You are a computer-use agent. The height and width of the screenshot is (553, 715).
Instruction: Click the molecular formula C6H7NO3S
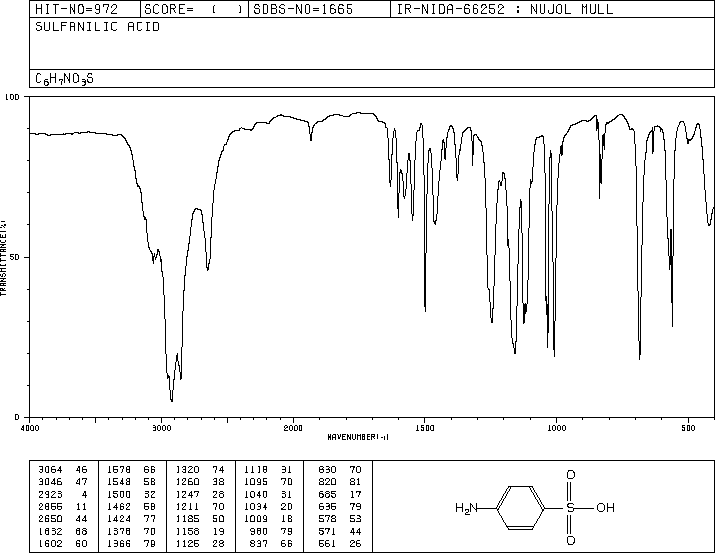pyautogui.click(x=64, y=79)
